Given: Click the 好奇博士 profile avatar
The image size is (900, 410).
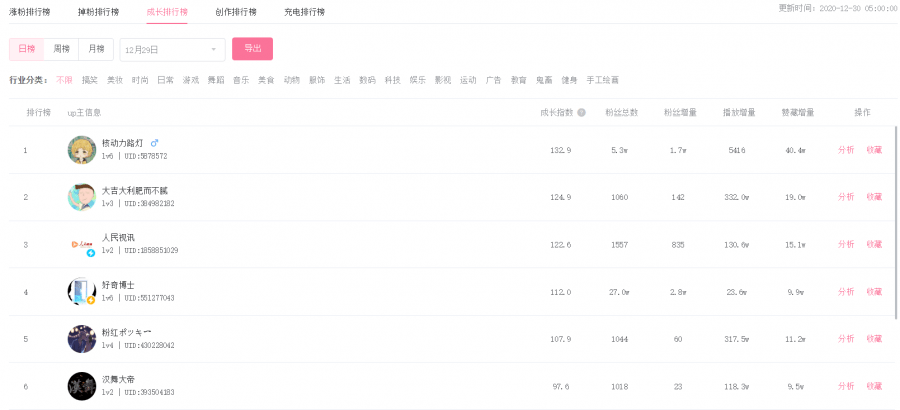Looking at the screenshot, I should click(x=82, y=292).
